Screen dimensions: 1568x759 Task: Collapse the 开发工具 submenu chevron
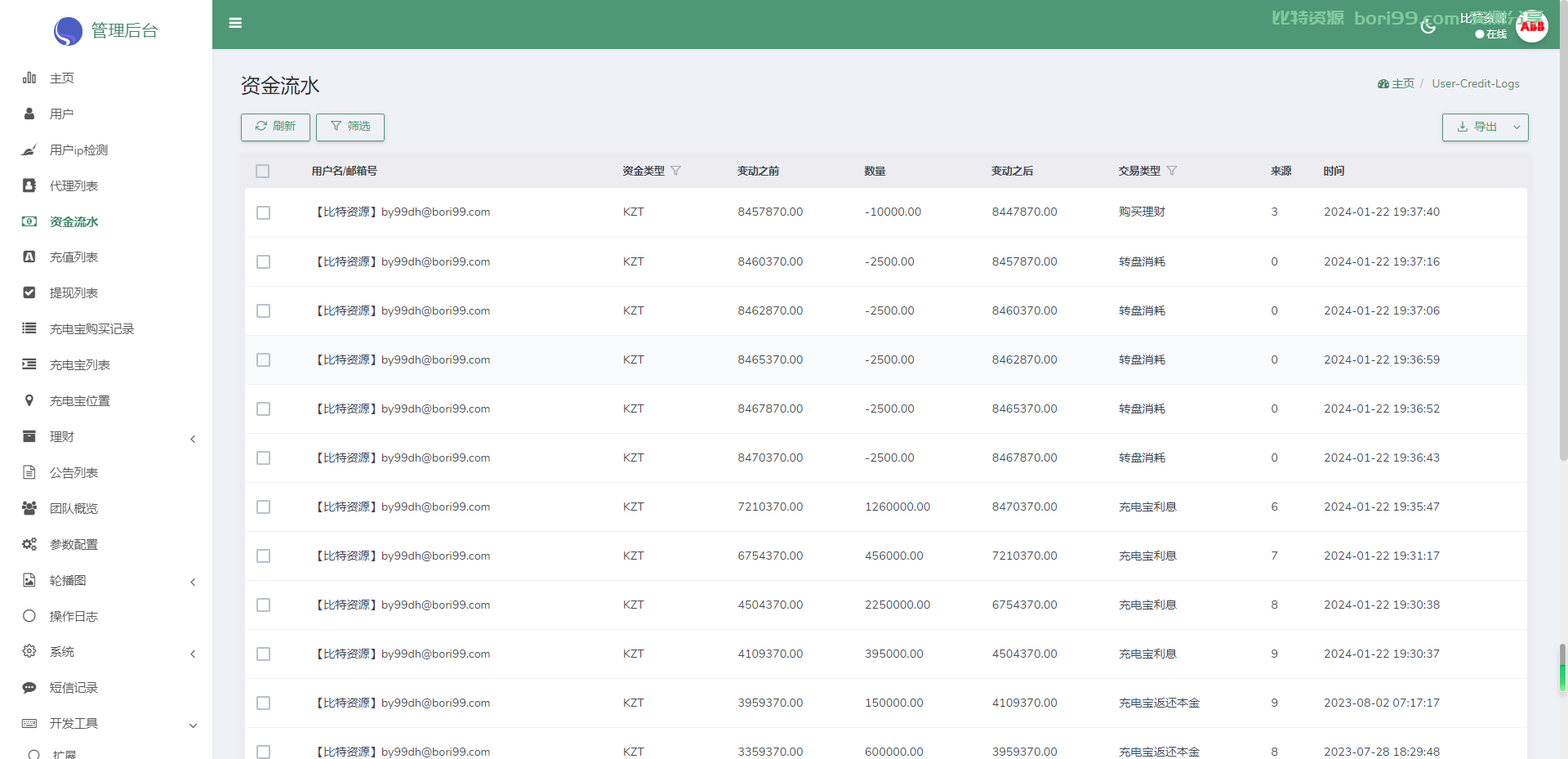(193, 726)
